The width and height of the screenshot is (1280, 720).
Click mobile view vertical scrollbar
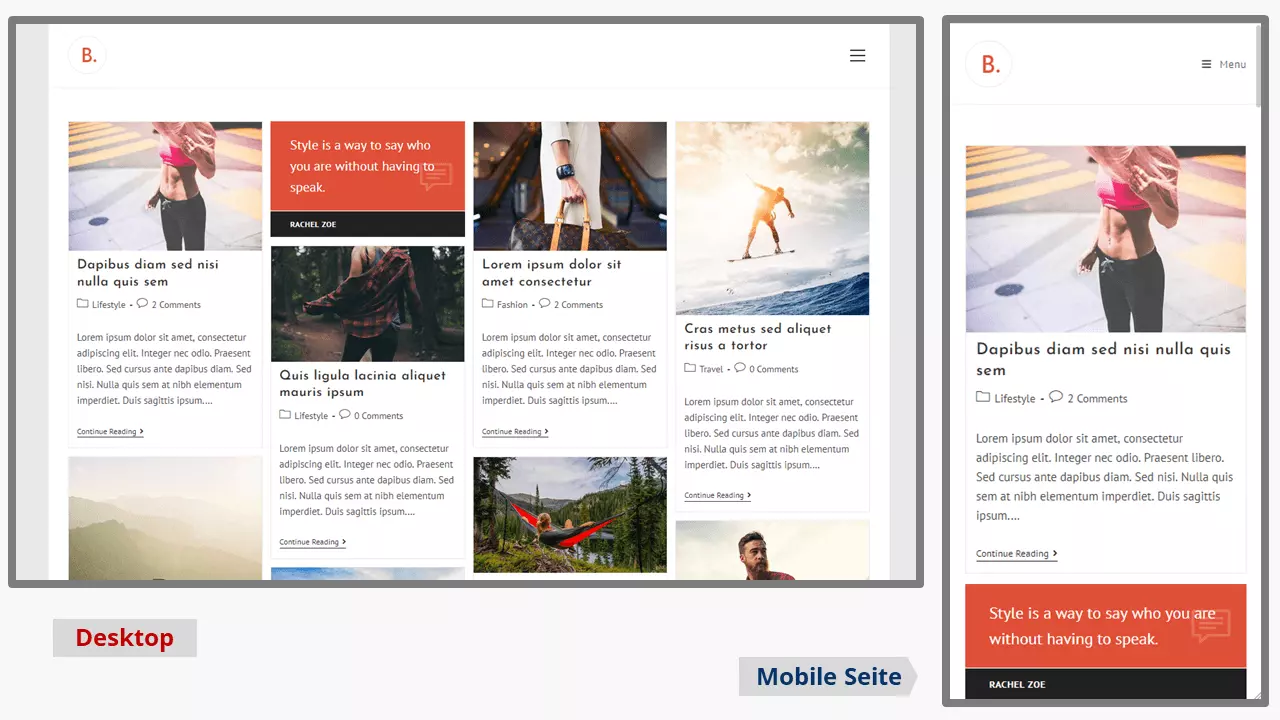1259,65
